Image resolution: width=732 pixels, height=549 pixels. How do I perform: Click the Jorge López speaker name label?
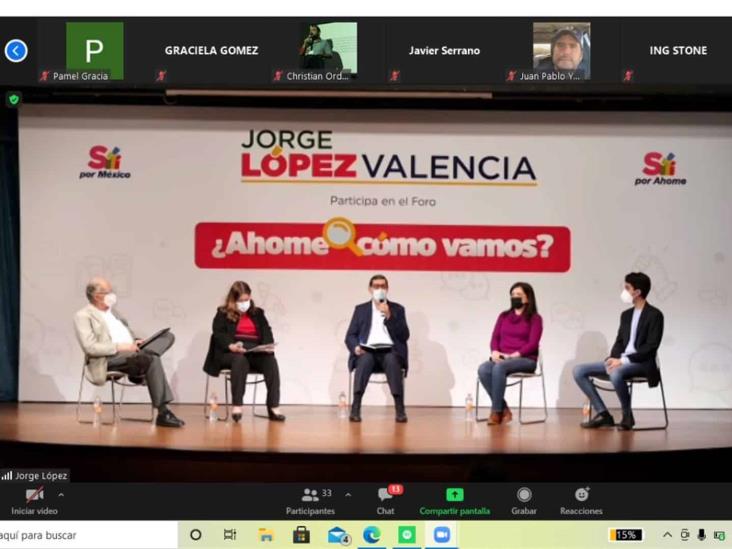[x=35, y=476]
